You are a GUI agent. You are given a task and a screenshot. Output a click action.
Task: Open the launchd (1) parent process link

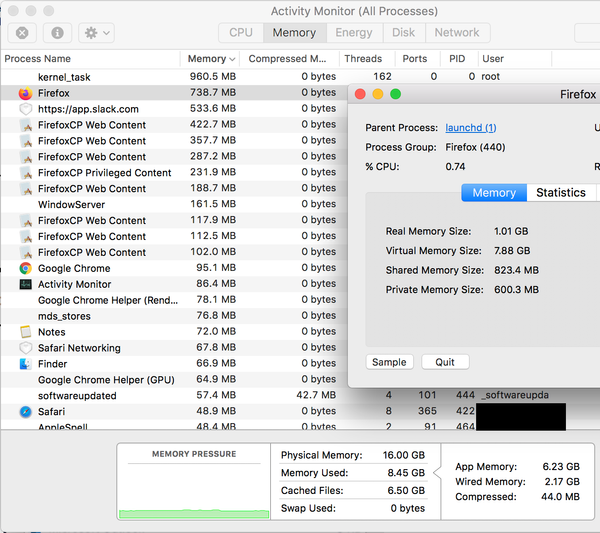[471, 127]
